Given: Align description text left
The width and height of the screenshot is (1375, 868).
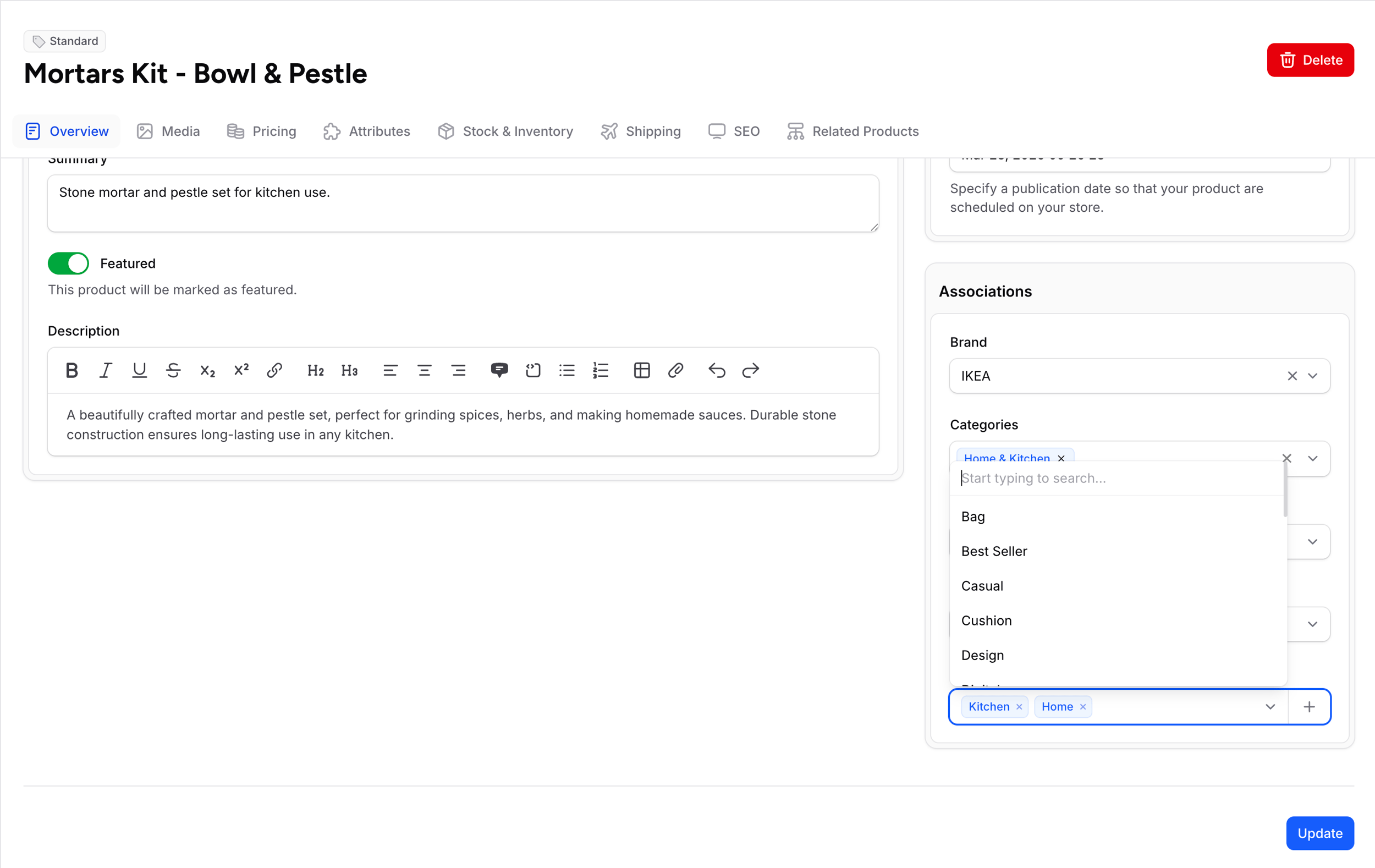Looking at the screenshot, I should pos(391,371).
